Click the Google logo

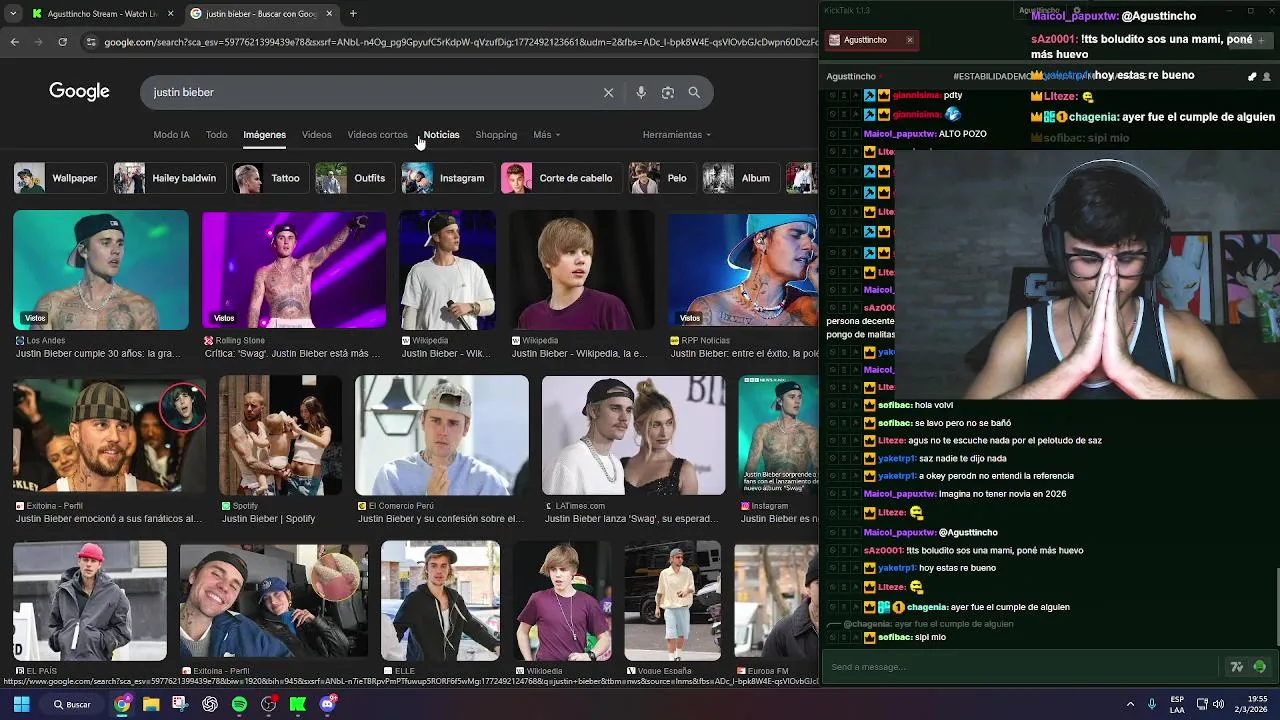coord(79,92)
